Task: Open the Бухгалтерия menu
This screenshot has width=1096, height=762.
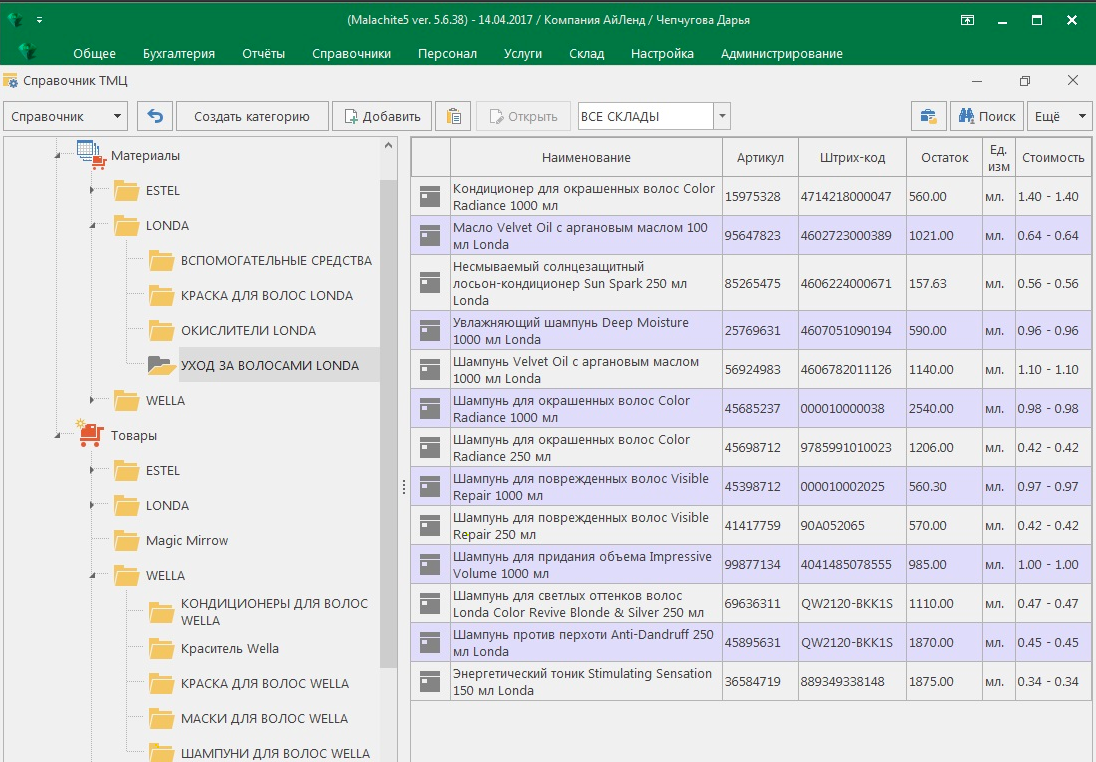Action: [x=178, y=54]
